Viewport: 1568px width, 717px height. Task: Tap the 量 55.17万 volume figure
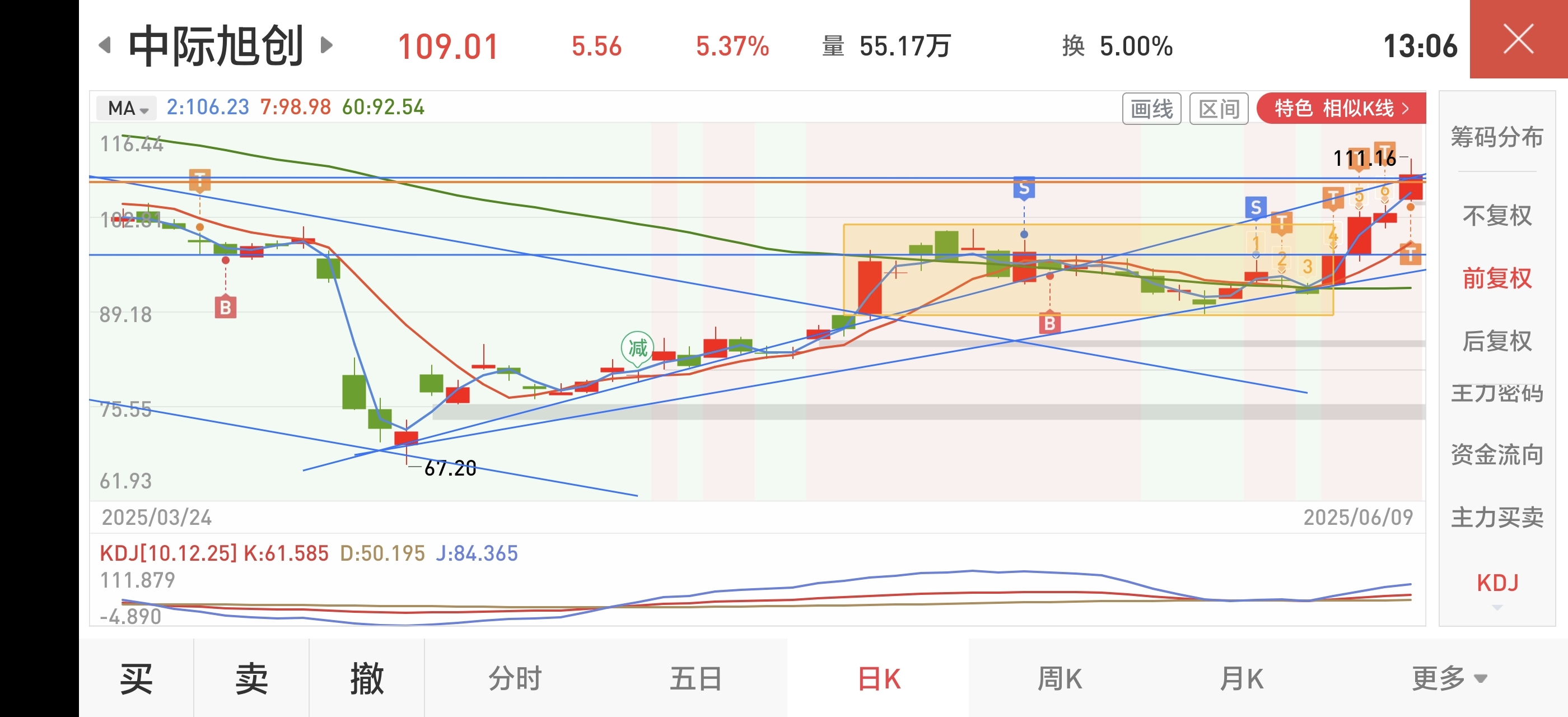pos(886,46)
